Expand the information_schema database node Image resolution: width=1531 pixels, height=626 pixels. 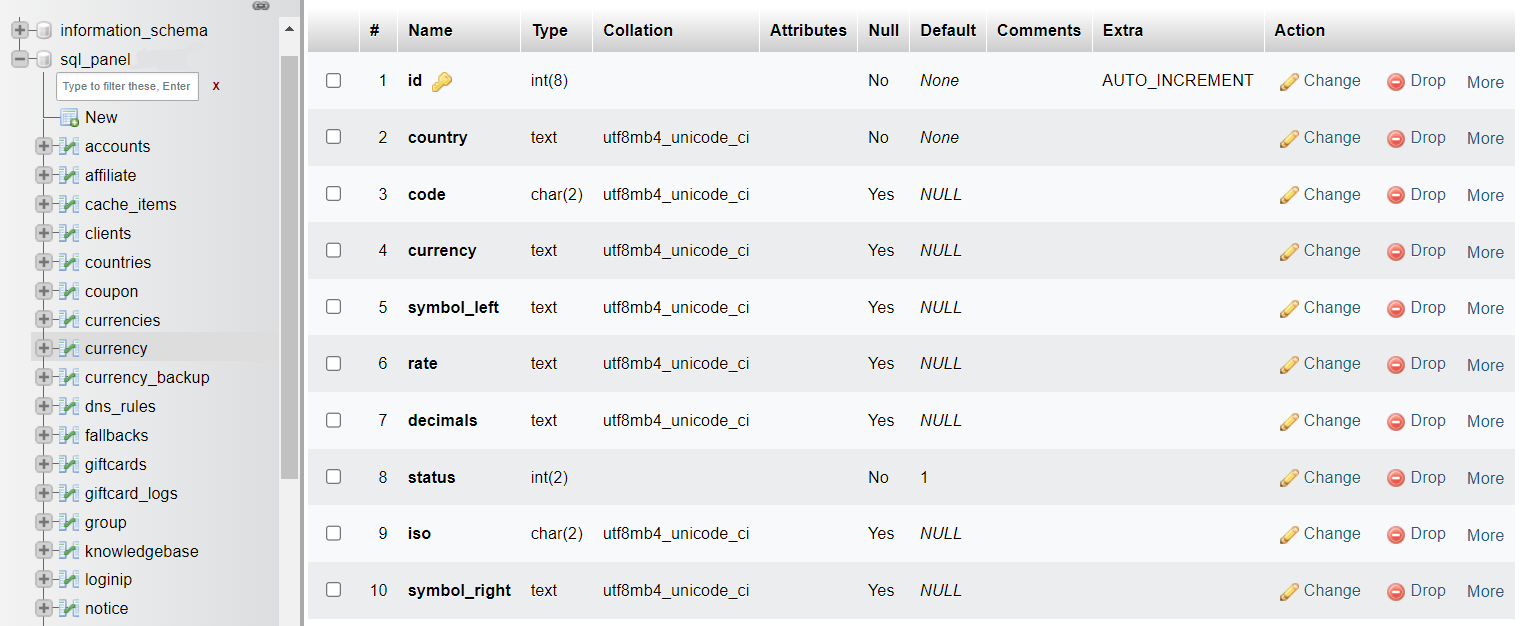[20, 29]
